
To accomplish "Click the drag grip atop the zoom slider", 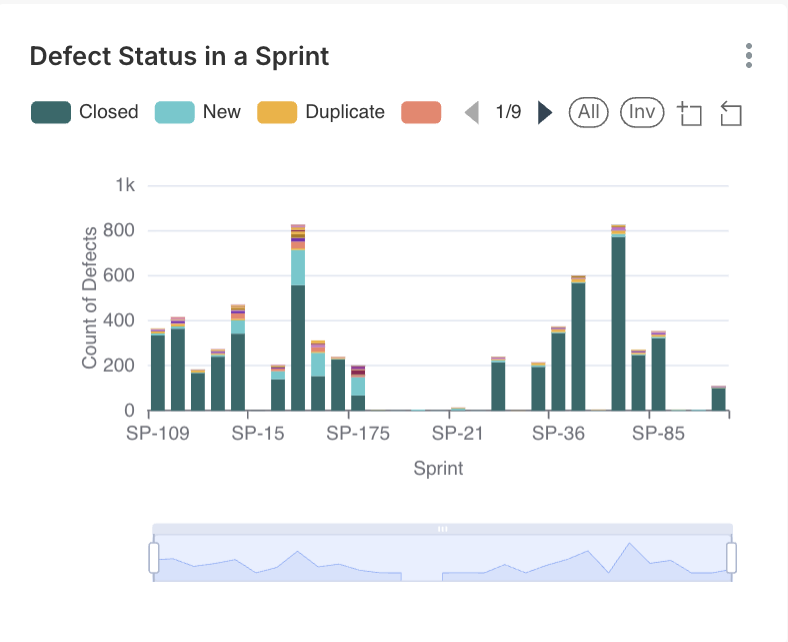I will coord(442,528).
